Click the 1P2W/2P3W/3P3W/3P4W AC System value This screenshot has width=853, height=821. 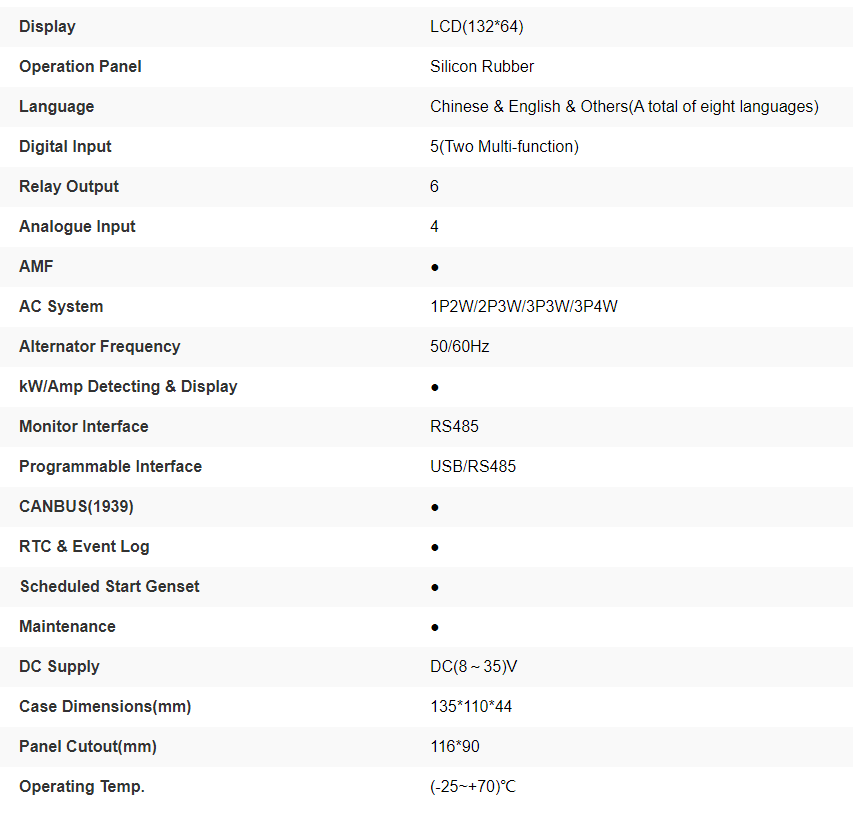(524, 306)
